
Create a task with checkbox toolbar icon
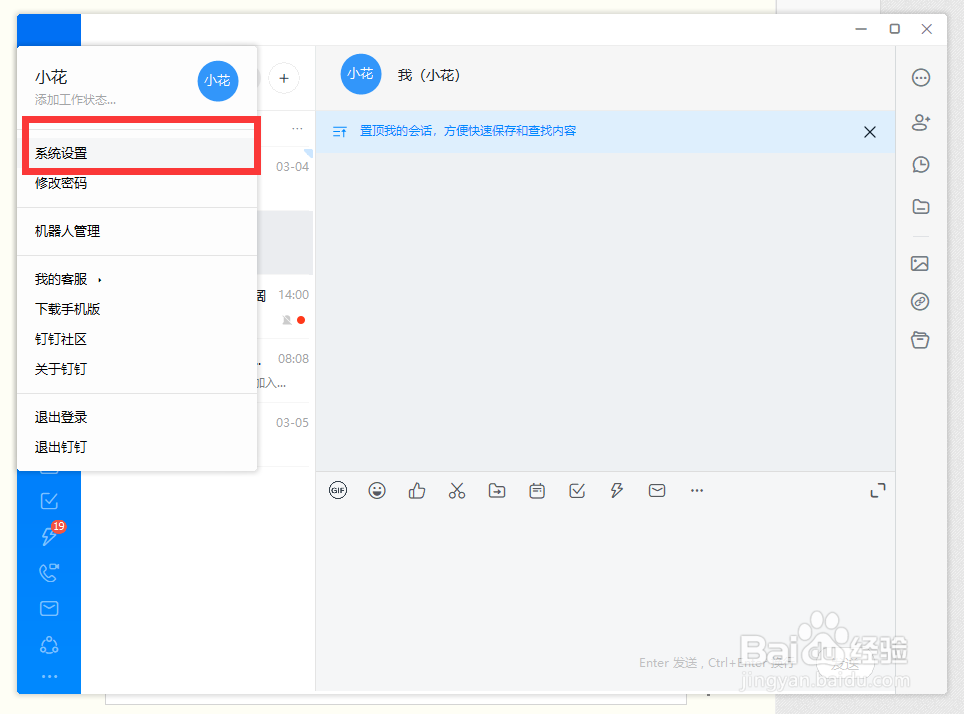click(x=577, y=490)
